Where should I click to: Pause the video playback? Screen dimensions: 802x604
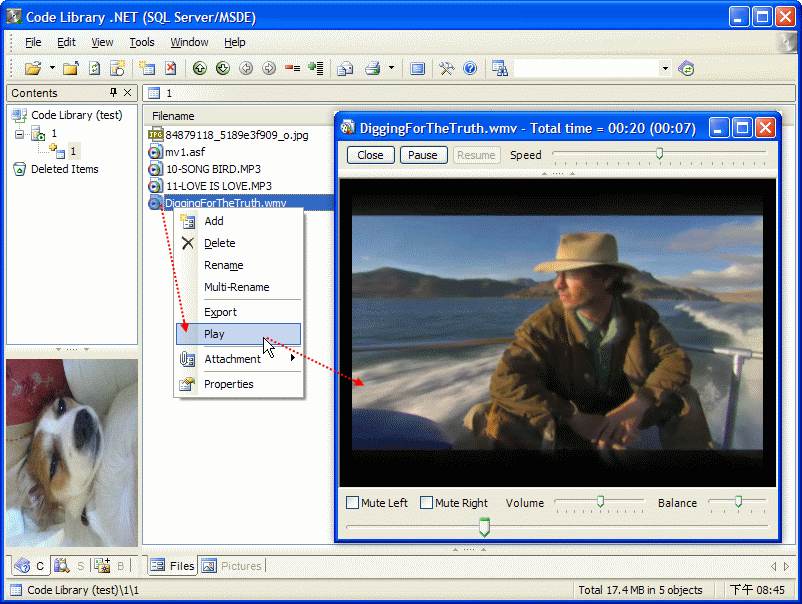423,155
